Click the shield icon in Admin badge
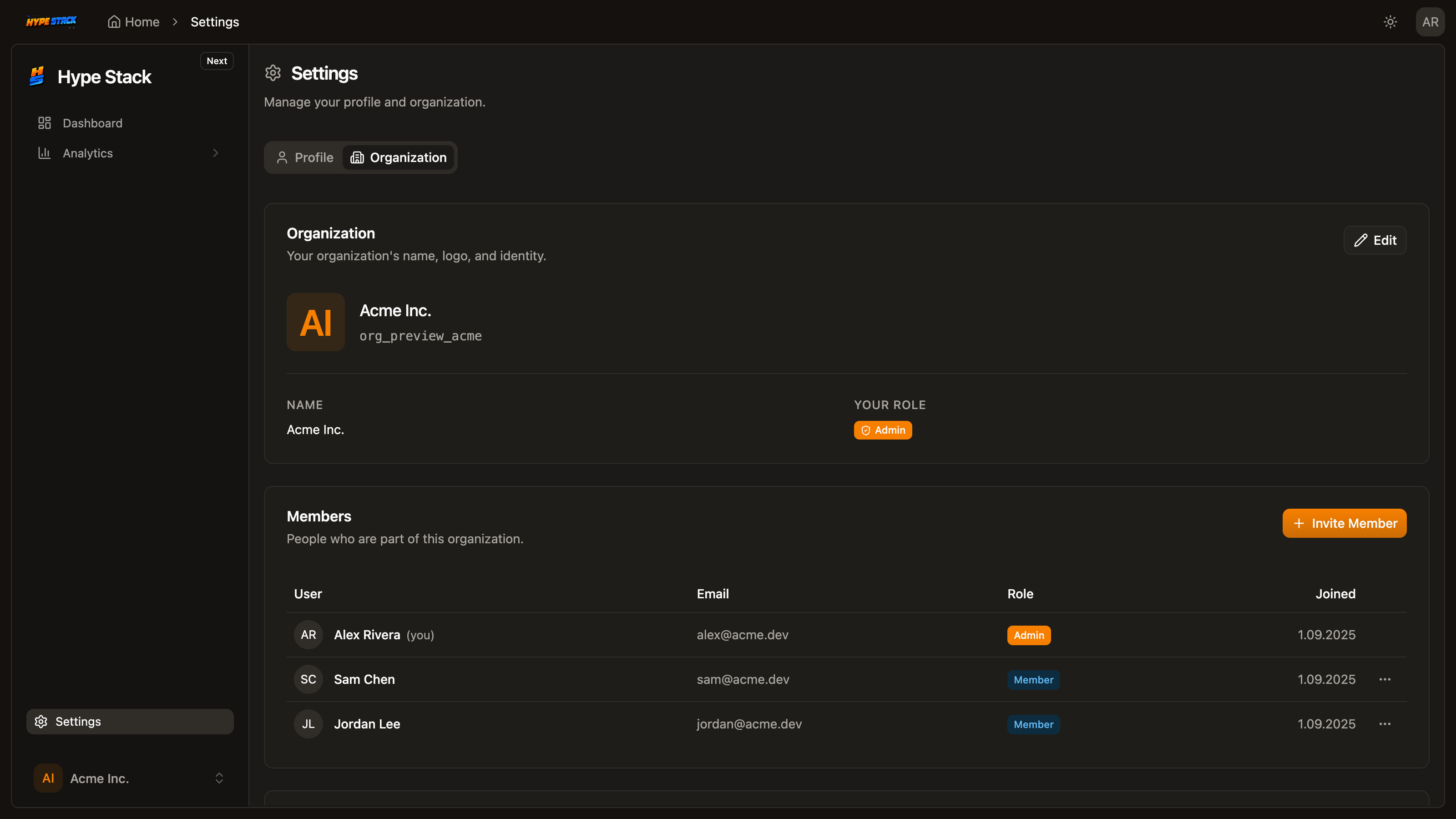 [865, 430]
